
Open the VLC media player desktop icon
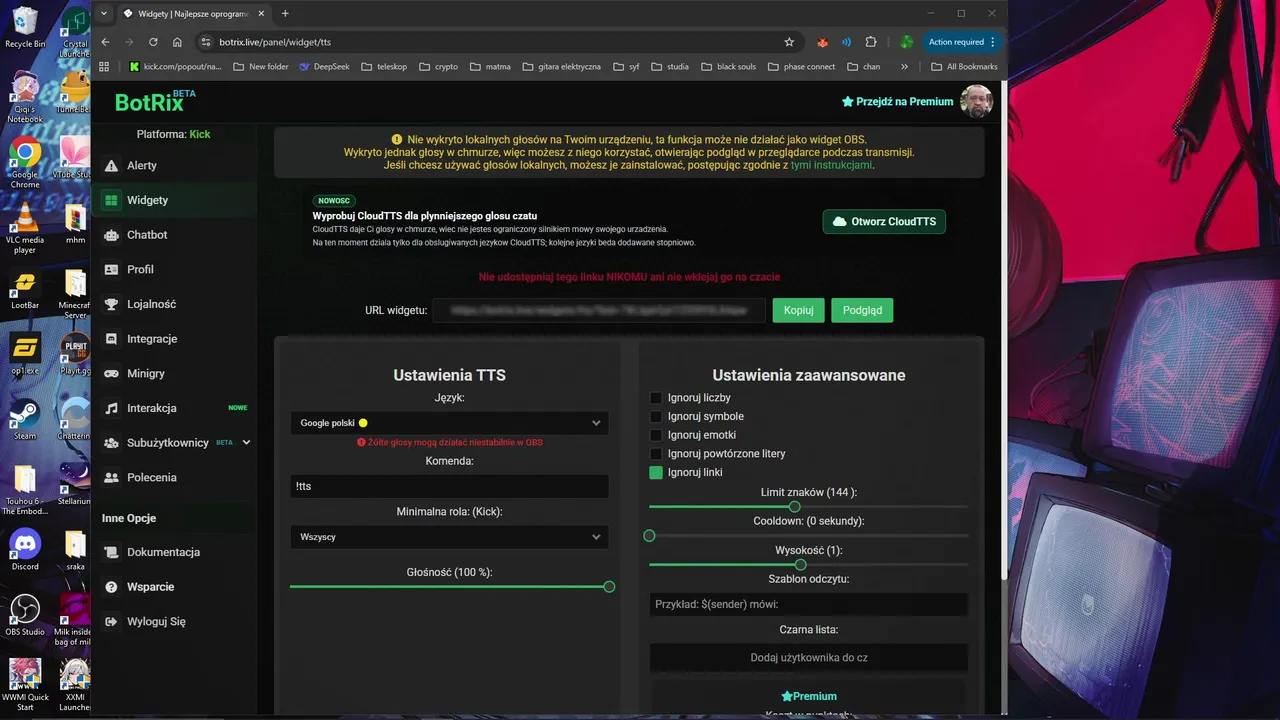25,227
